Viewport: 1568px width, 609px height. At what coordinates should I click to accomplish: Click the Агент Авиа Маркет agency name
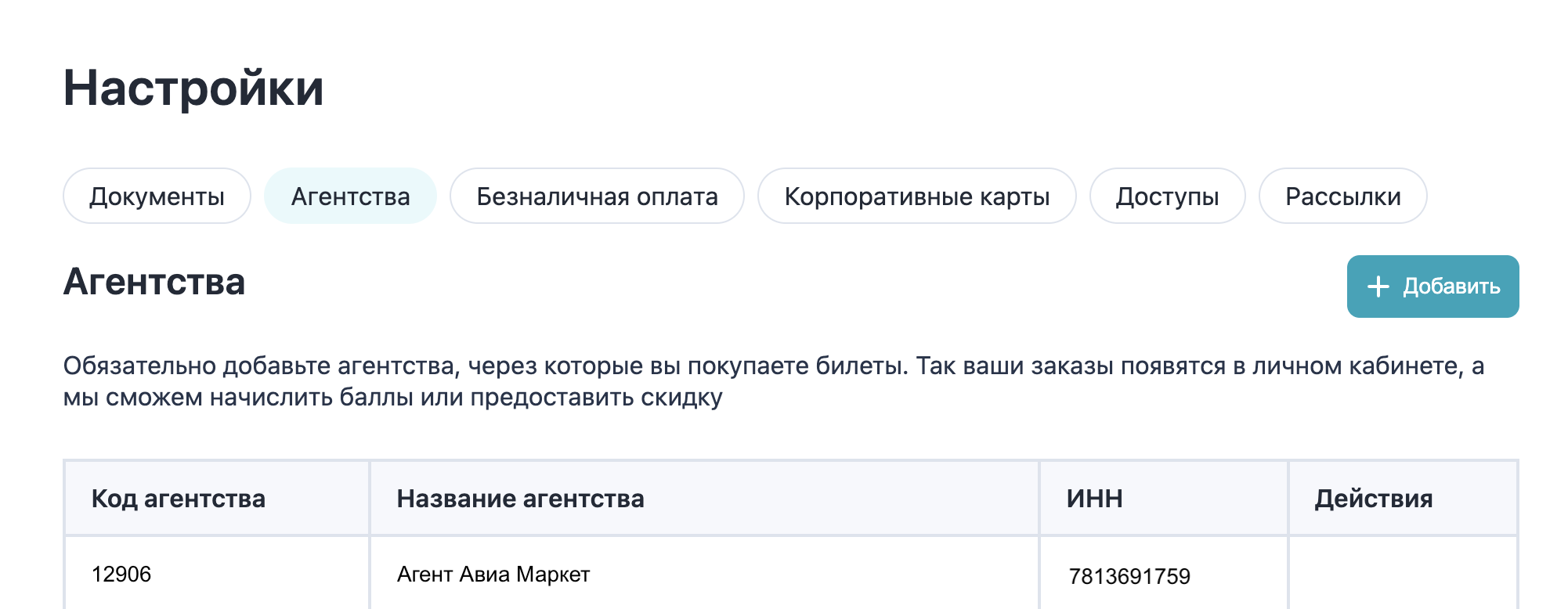click(493, 575)
